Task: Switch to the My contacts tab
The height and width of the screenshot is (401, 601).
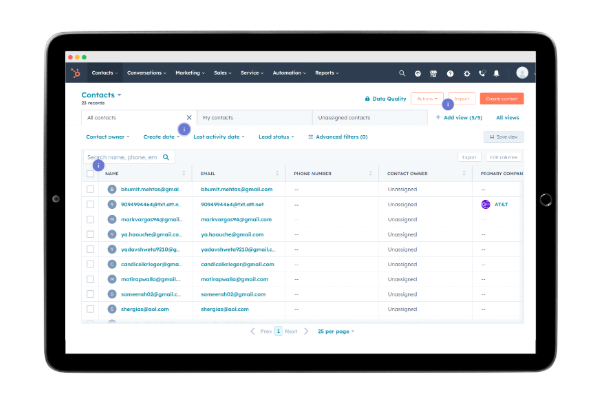Action: tap(253, 117)
